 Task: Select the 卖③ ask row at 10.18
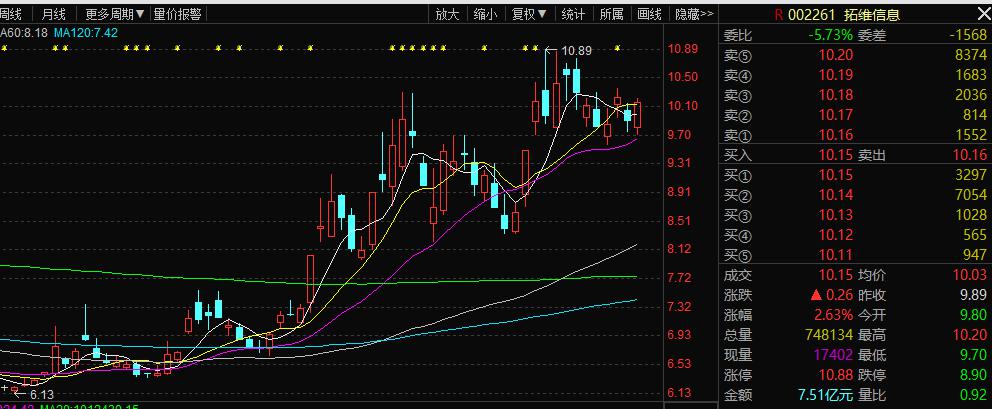point(855,95)
